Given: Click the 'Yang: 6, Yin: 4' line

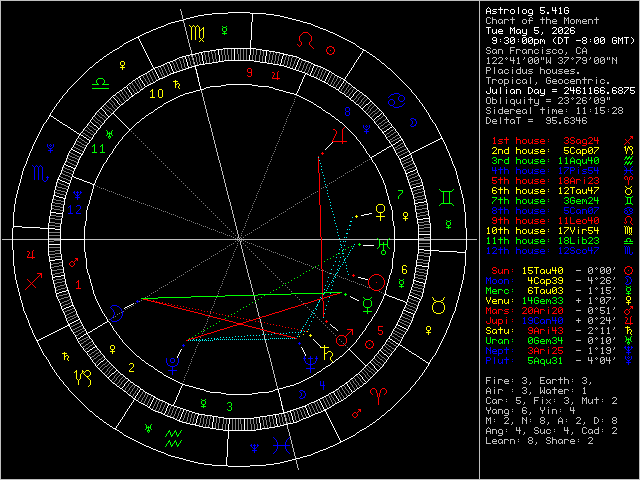Looking at the screenshot, I should point(530,411).
